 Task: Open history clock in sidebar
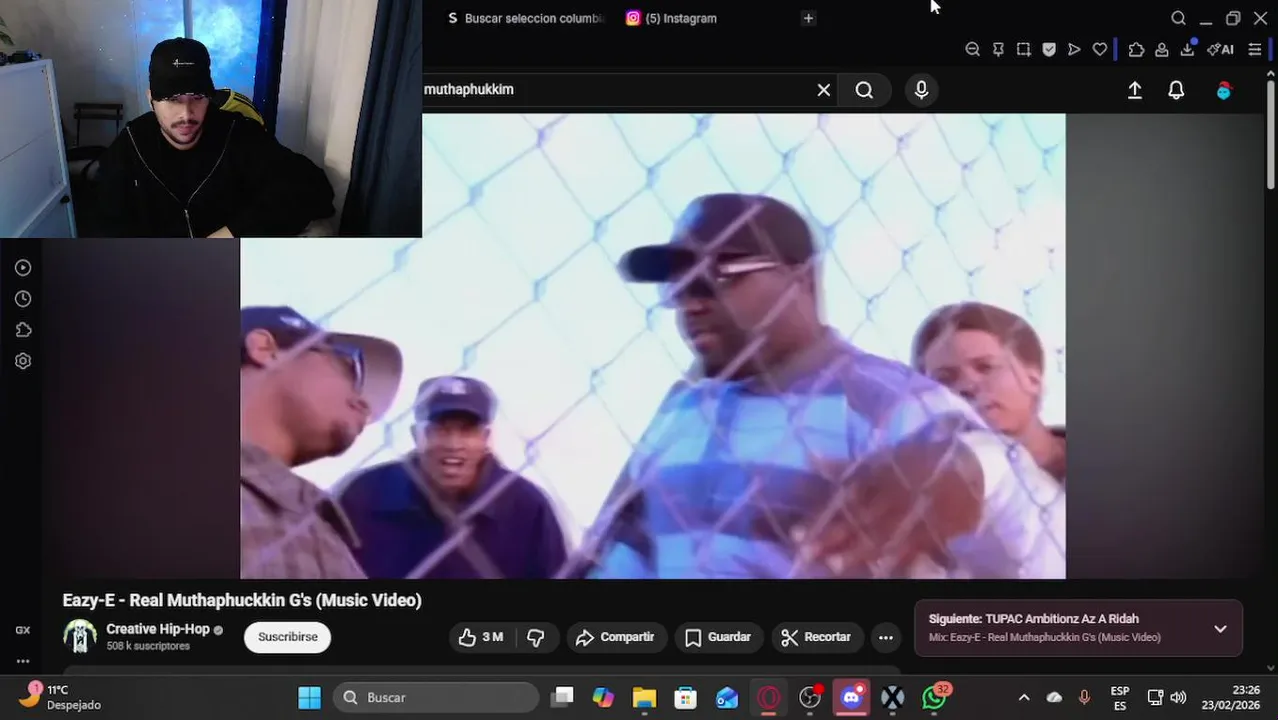[x=23, y=299]
